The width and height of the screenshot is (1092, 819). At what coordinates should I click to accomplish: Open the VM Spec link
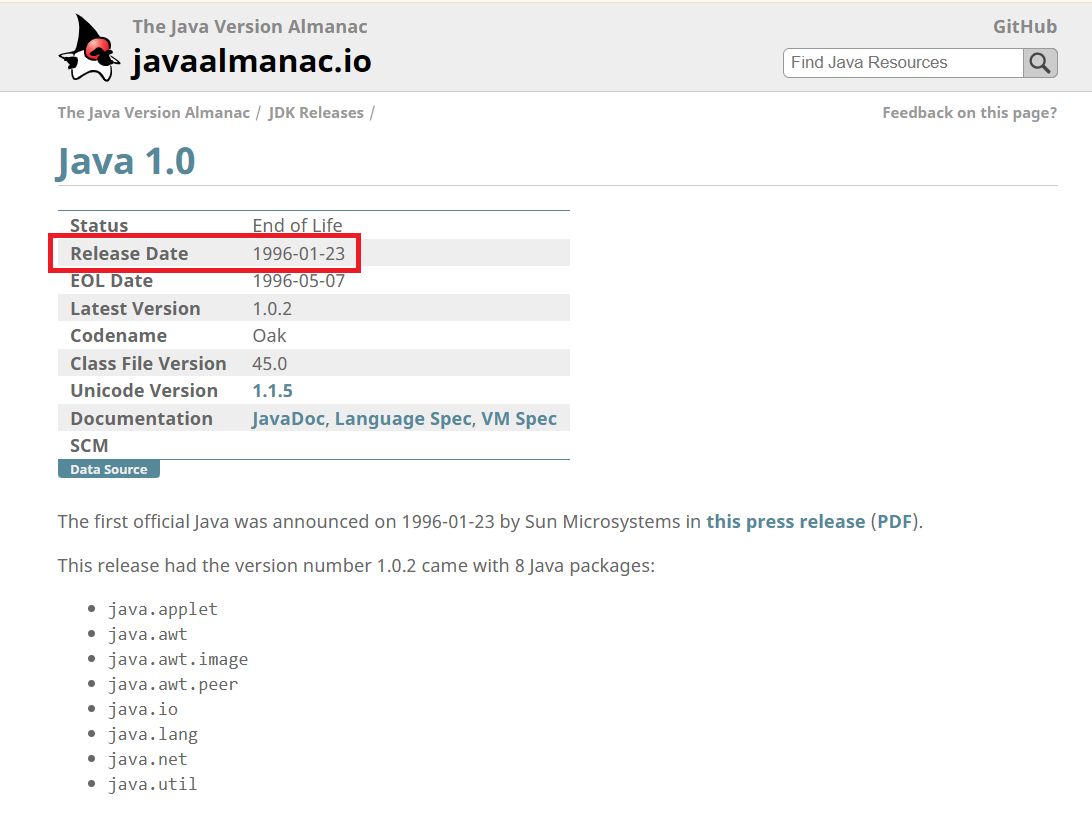pos(519,419)
